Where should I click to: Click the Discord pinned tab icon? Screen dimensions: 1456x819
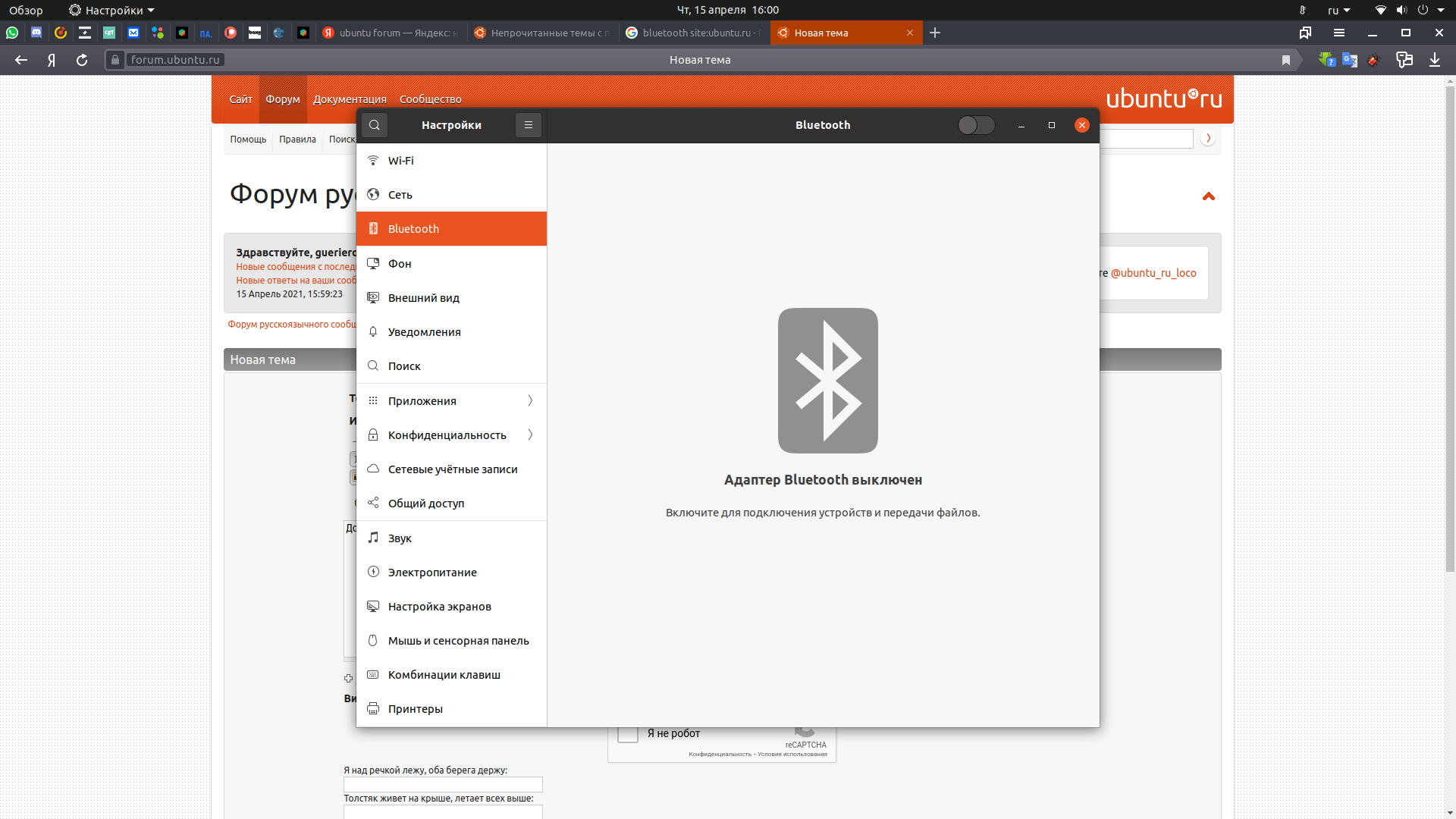tap(36, 33)
